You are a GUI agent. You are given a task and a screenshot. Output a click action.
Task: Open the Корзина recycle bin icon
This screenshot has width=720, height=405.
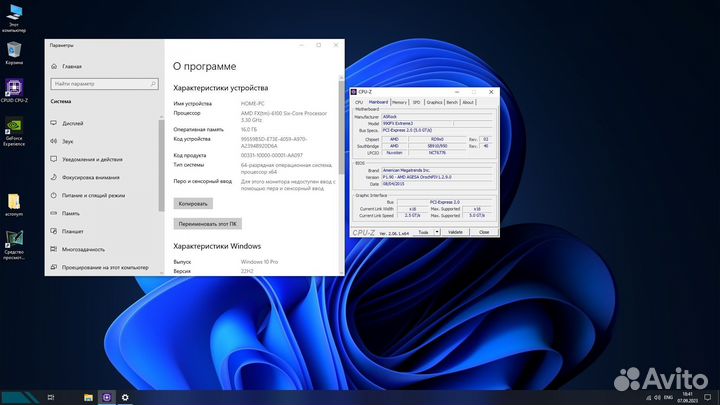(x=14, y=52)
